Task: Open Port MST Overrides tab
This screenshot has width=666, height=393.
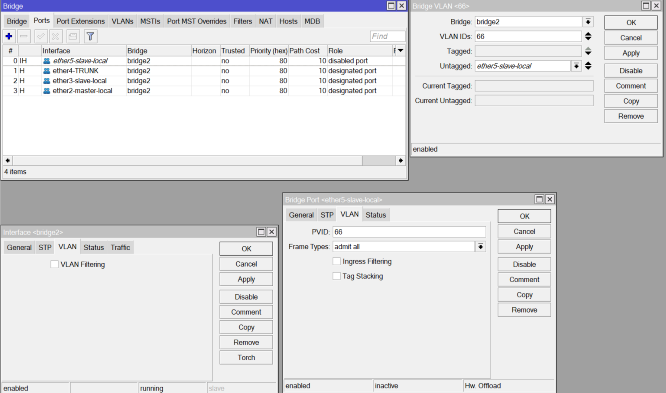Action: click(x=197, y=21)
